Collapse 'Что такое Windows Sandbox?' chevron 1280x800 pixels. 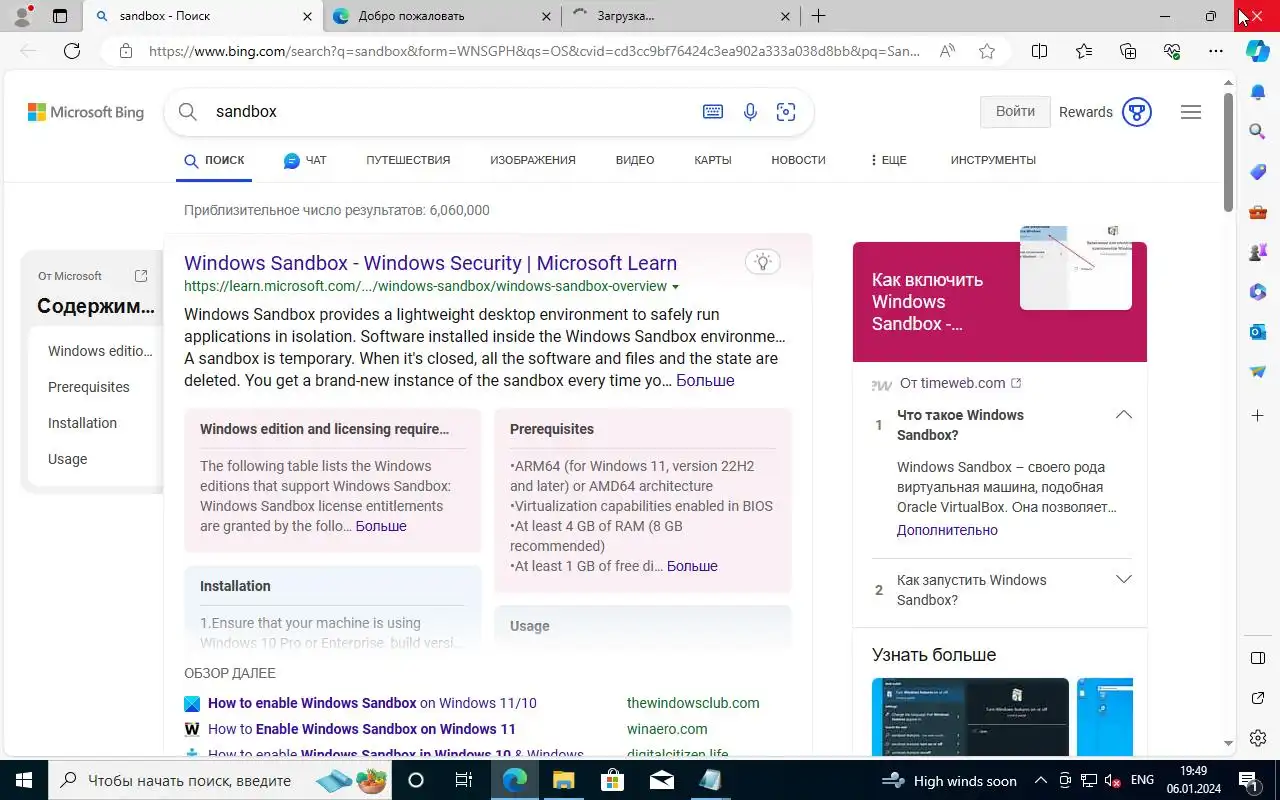1124,415
